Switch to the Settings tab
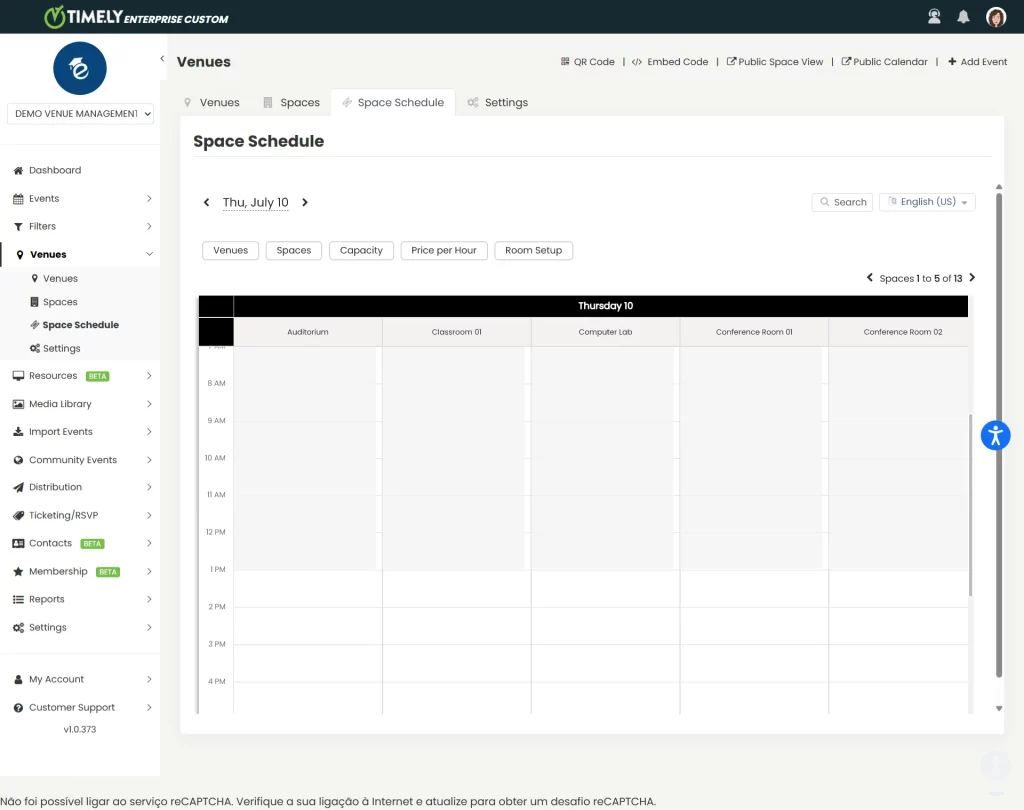 coord(497,103)
